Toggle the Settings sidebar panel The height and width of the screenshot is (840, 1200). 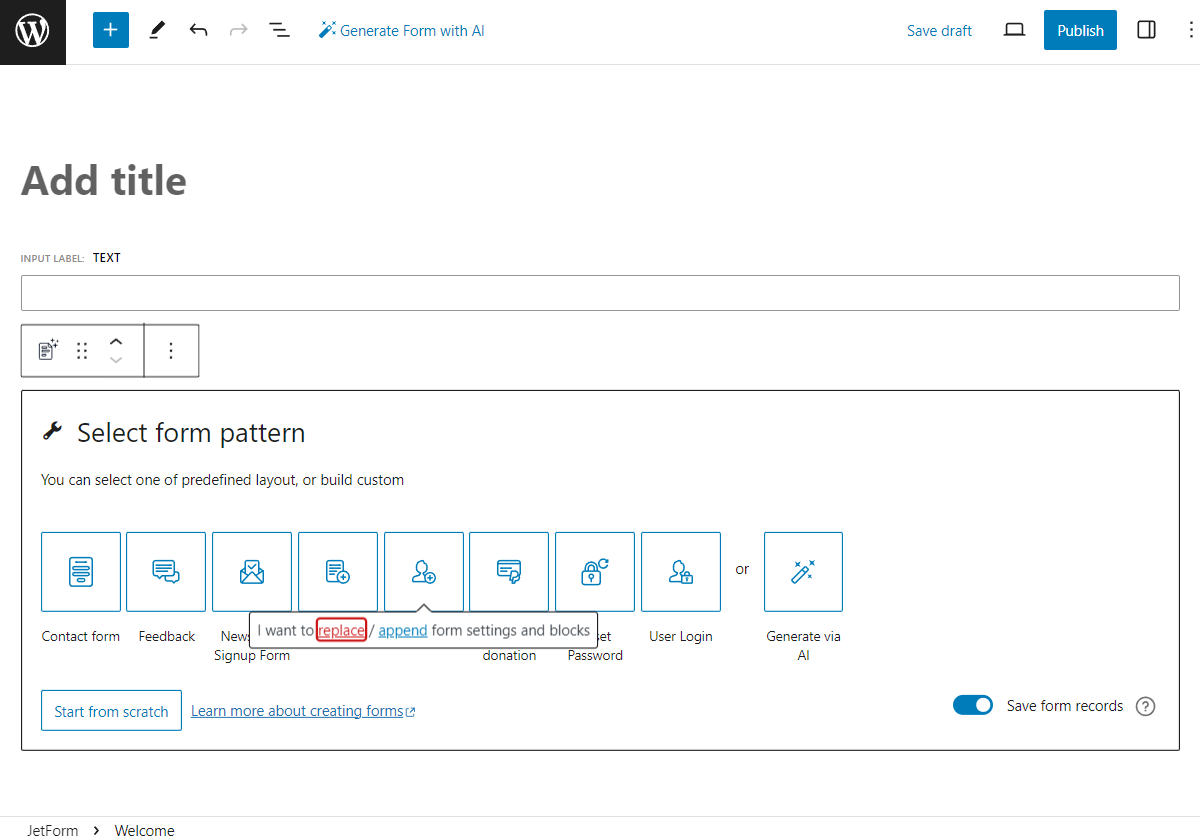click(x=1147, y=30)
